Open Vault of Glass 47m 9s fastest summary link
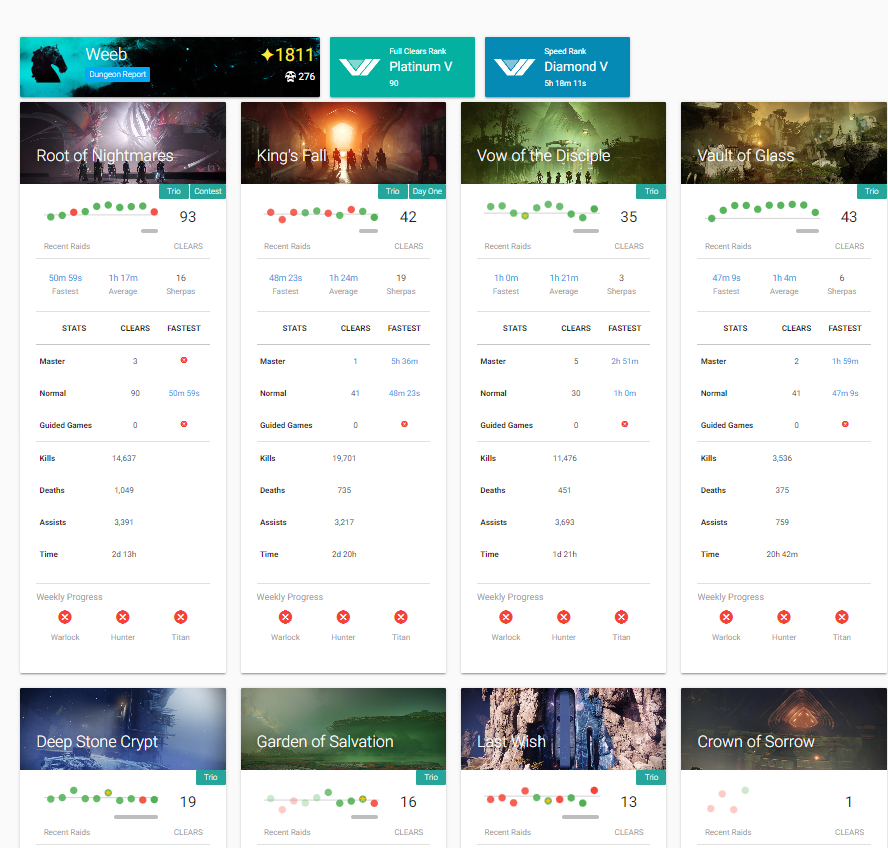 point(726,278)
